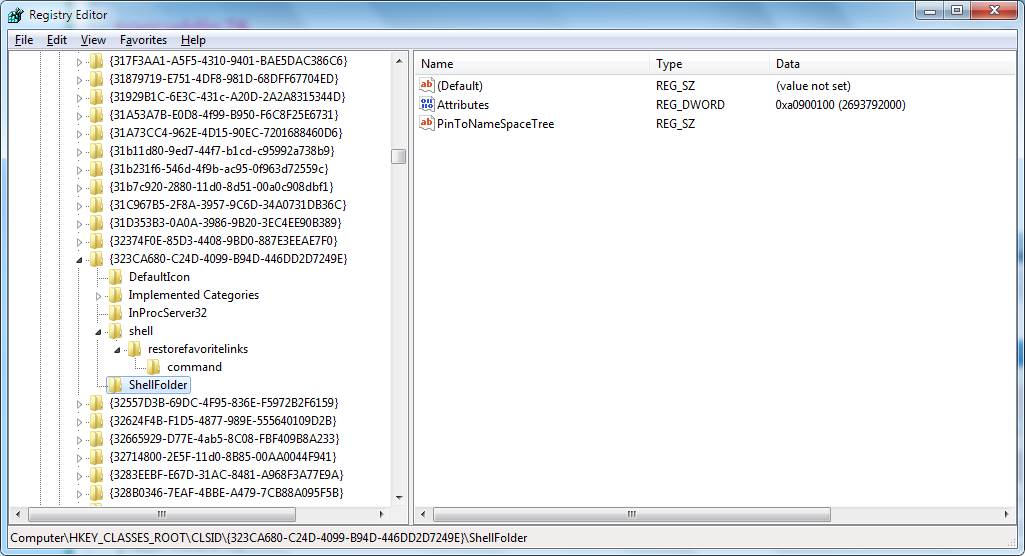Collapse the shell key
1025x556 pixels.
coord(99,332)
